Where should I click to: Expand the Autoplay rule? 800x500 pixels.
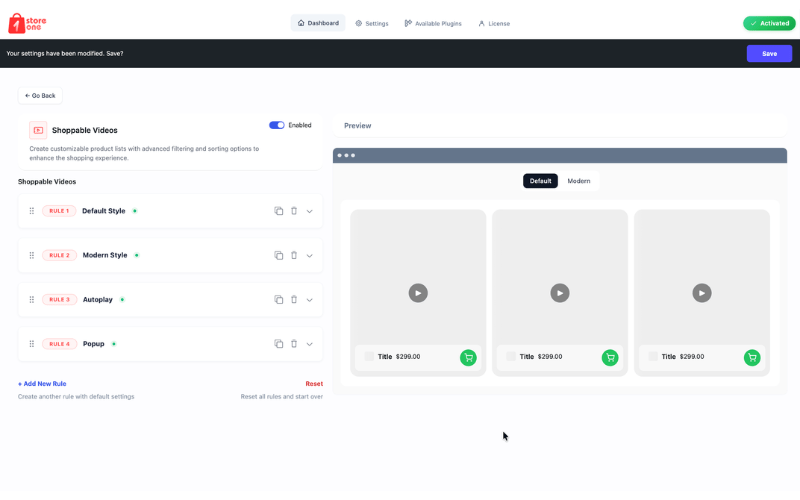309,300
